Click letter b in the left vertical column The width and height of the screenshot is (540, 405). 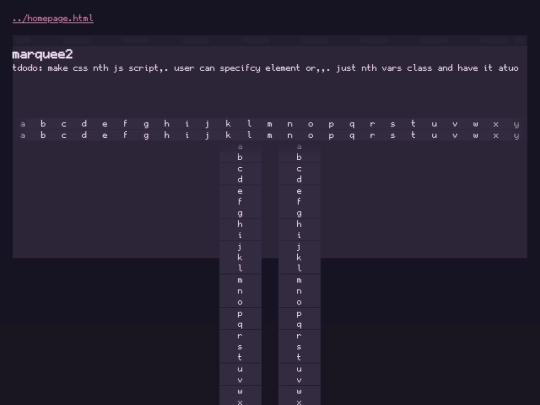click(x=240, y=157)
